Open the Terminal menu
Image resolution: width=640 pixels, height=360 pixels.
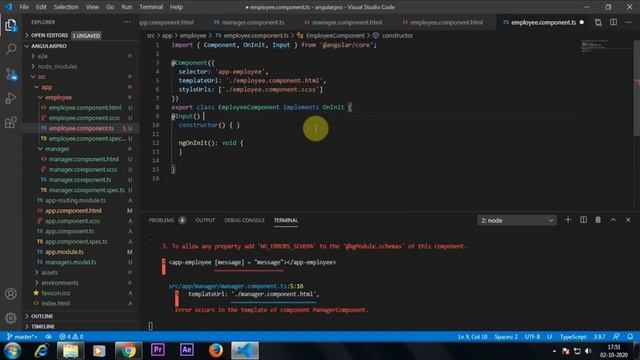click(x=151, y=7)
